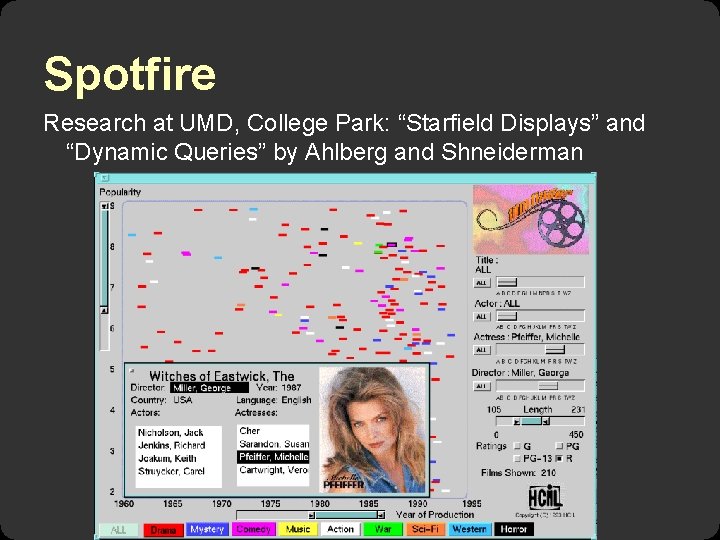Image resolution: width=720 pixels, height=540 pixels.
Task: Click the yellow film marker near 1984
Action: [x=358, y=243]
